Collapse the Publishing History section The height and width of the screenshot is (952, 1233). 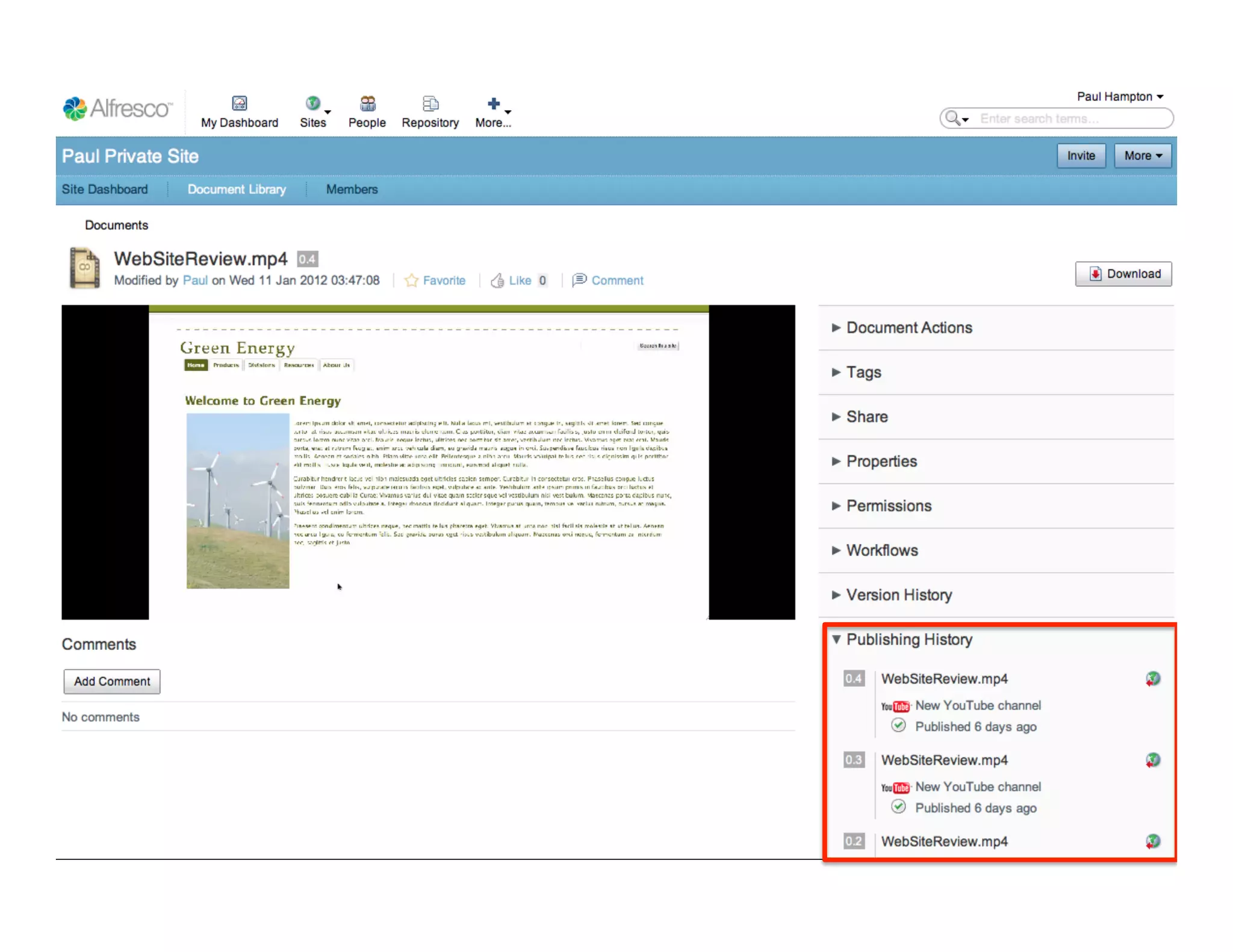click(836, 639)
